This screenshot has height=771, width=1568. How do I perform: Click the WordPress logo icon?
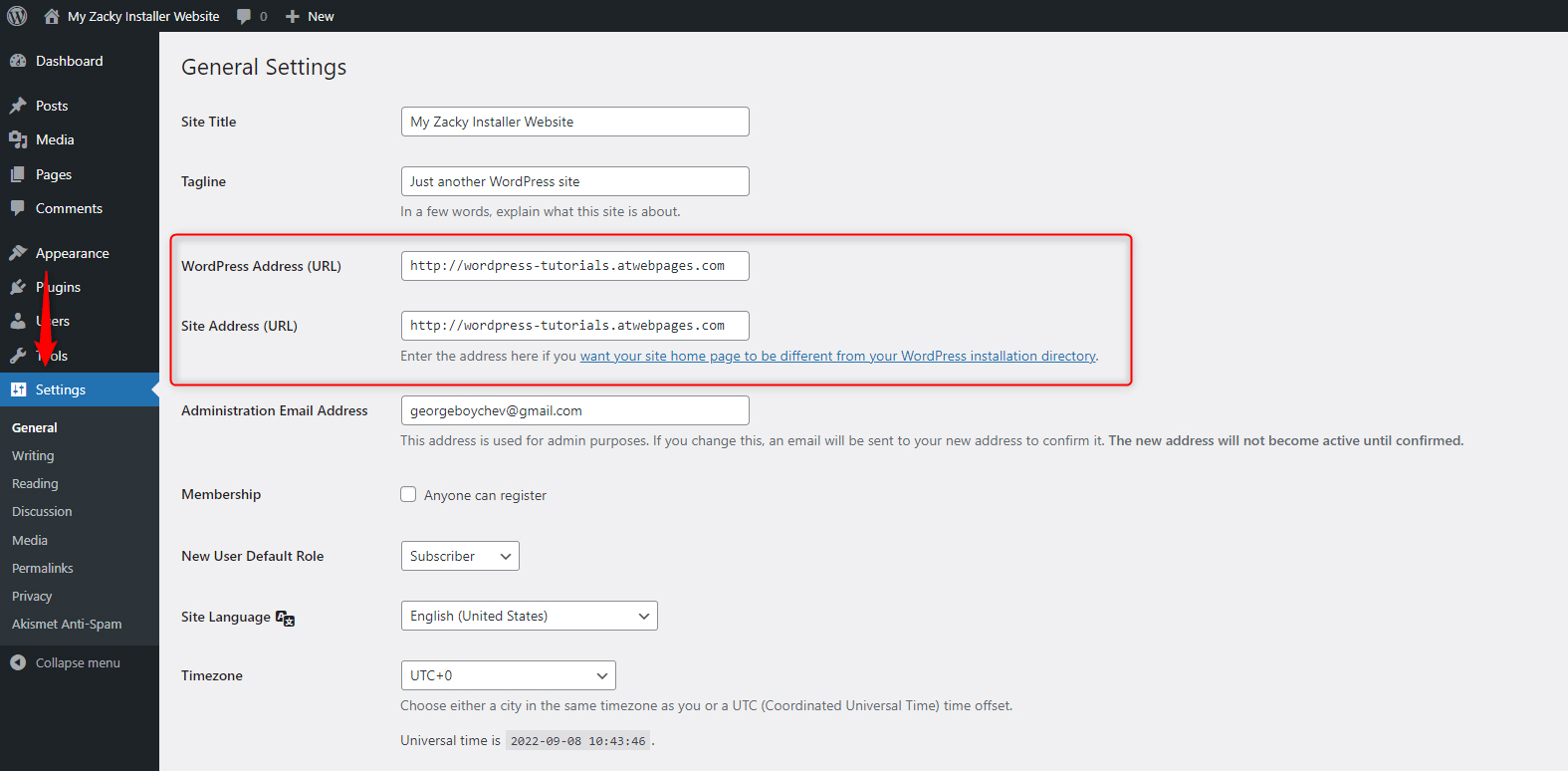pos(17,16)
